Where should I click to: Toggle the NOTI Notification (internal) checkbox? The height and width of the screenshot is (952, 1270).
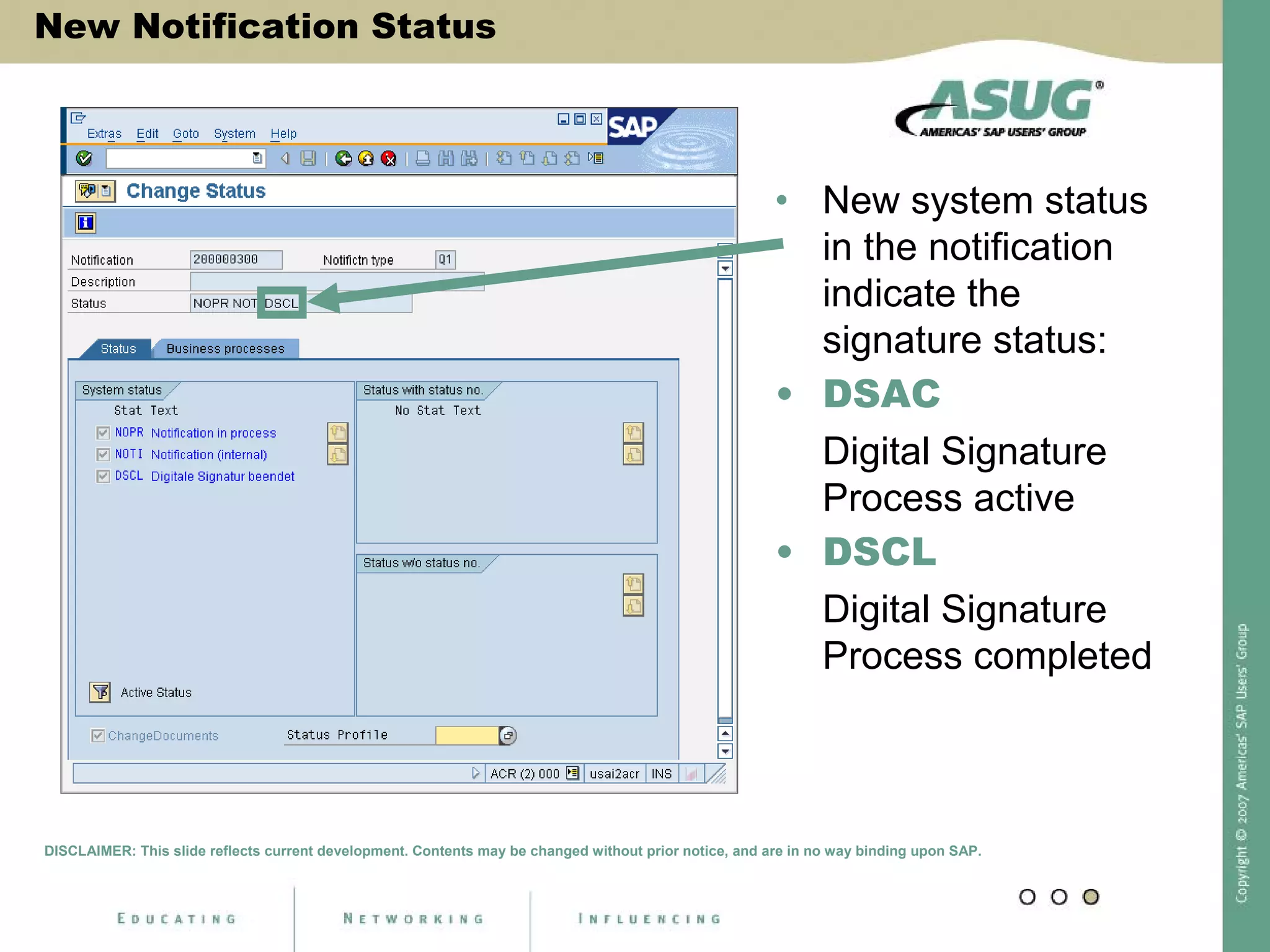pos(103,455)
